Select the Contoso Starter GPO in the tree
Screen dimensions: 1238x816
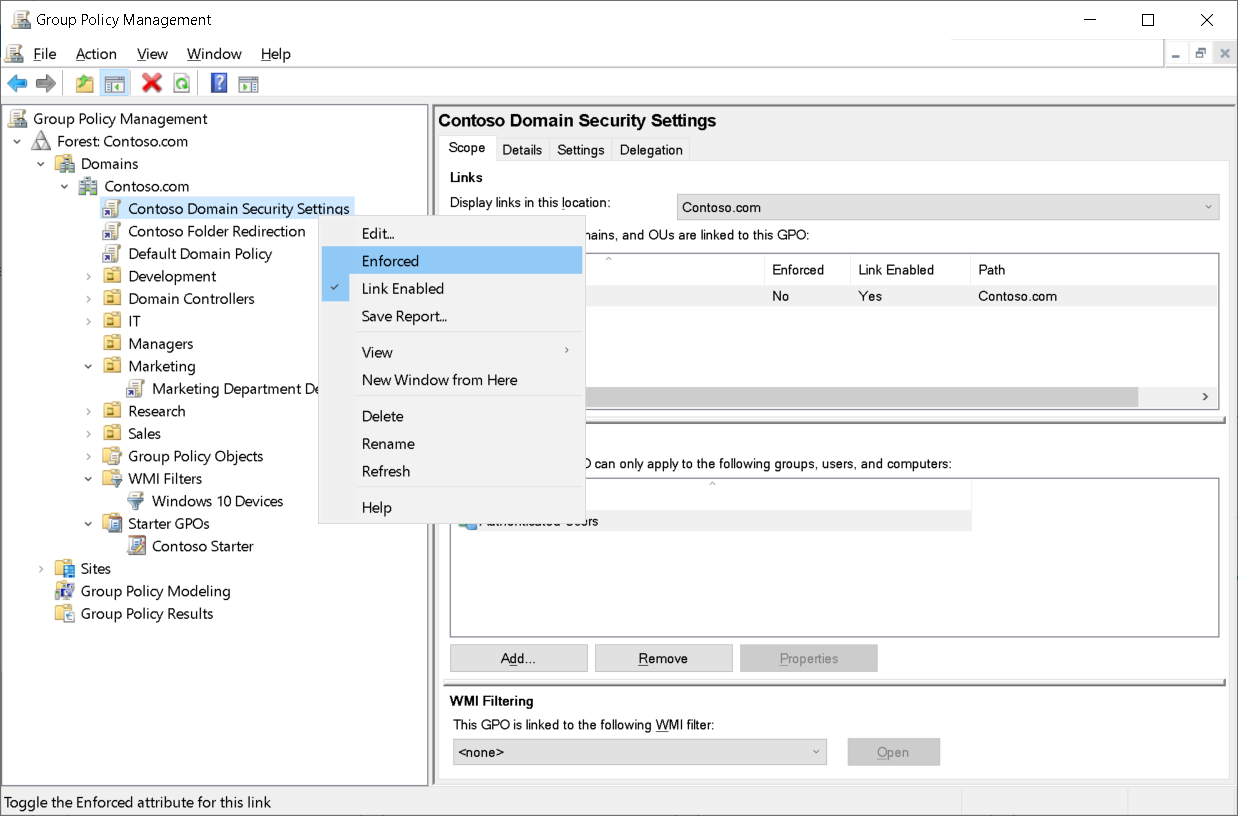201,546
